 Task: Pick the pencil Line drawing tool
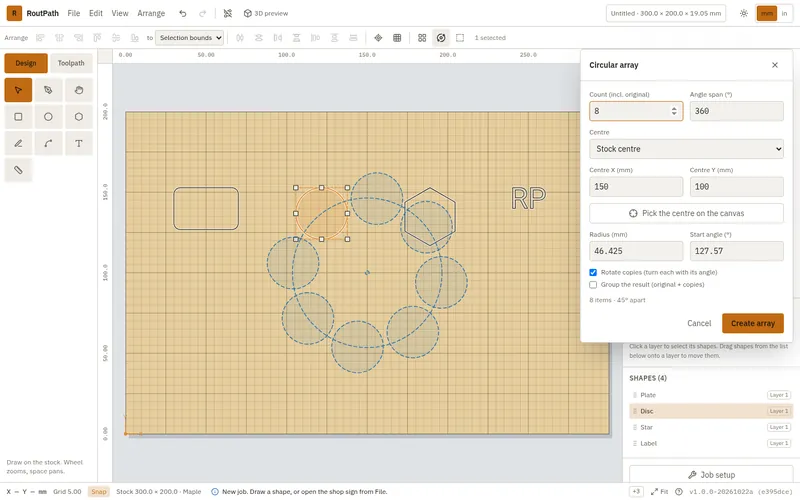coord(18,143)
